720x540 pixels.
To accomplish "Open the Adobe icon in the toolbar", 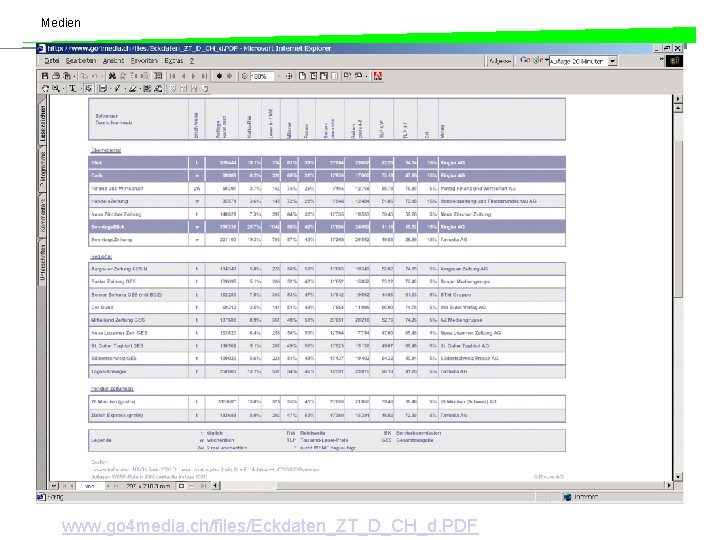I will click(x=377, y=76).
